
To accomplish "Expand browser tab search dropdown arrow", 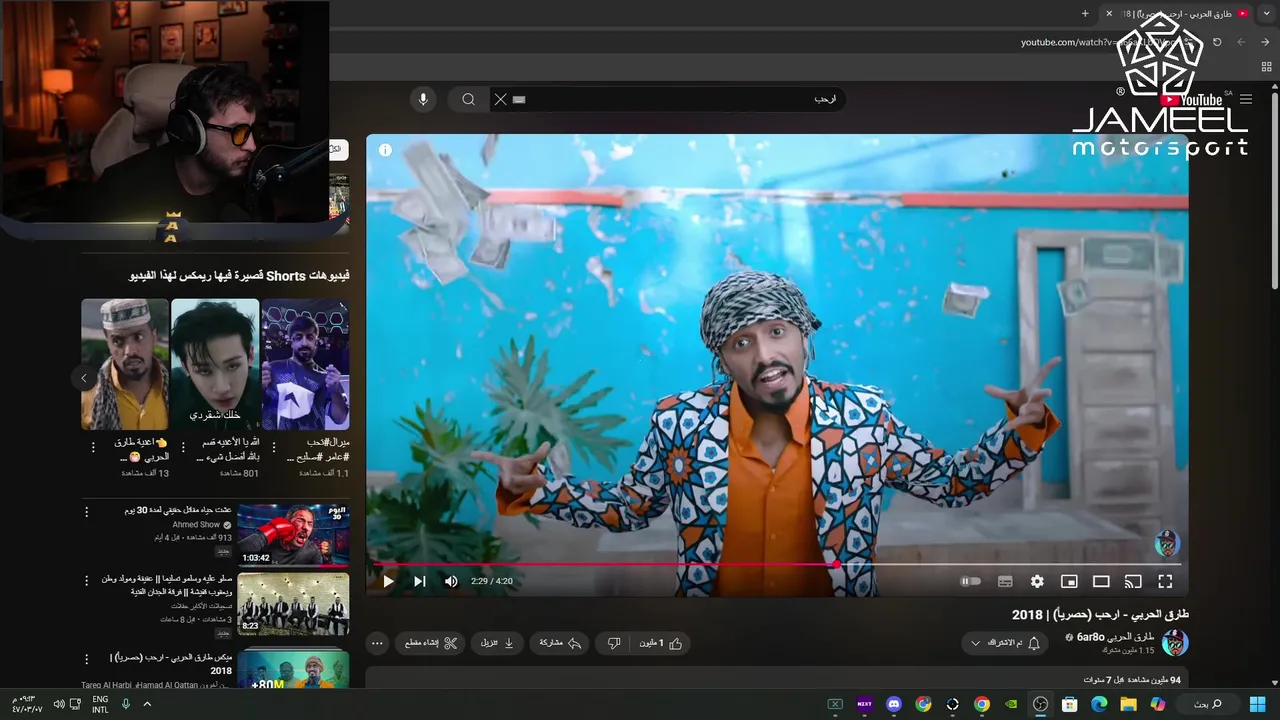I will tap(1267, 13).
